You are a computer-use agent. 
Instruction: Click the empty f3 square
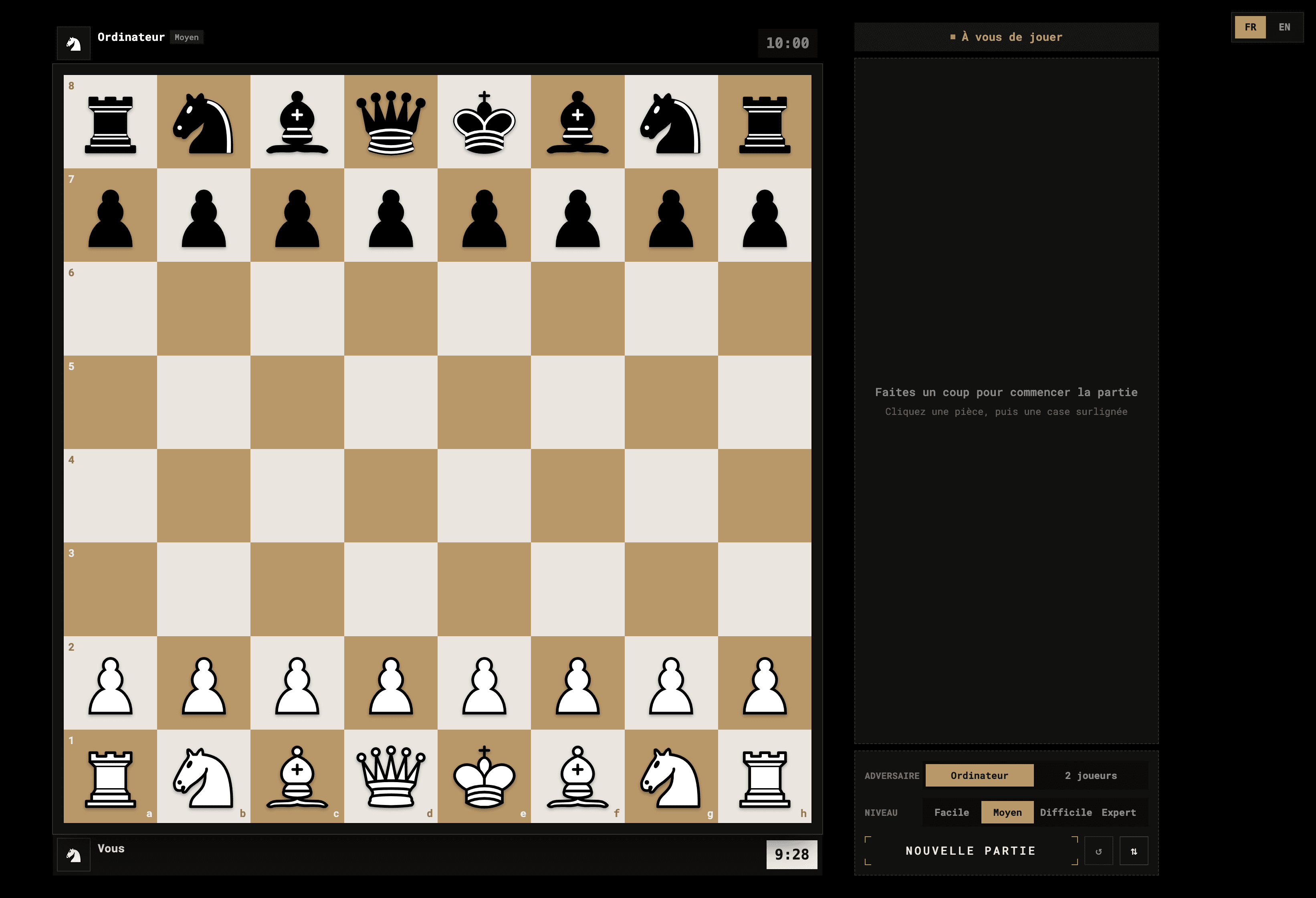(577, 589)
